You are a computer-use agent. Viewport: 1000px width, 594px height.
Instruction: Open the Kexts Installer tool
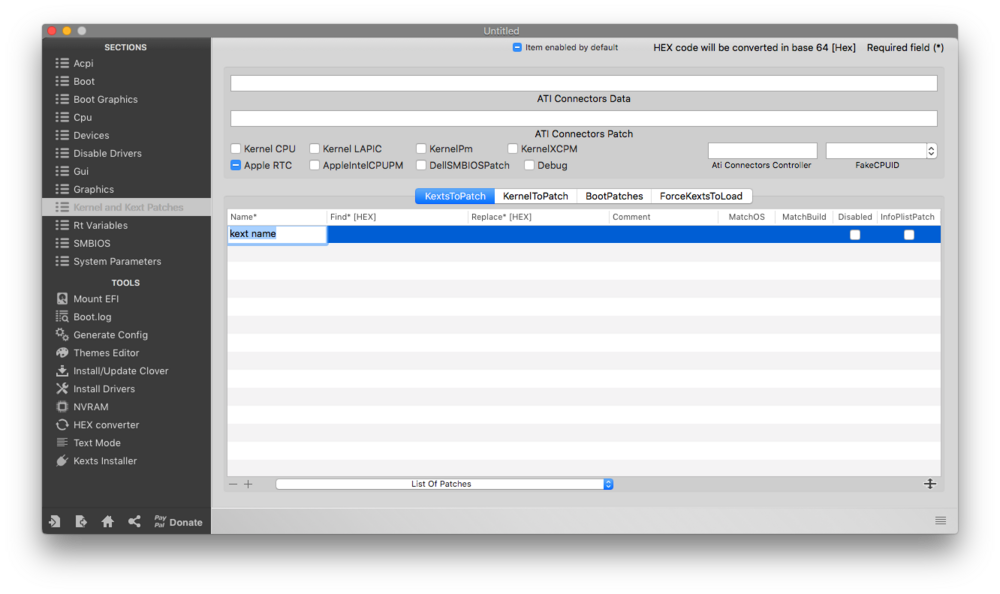104,461
